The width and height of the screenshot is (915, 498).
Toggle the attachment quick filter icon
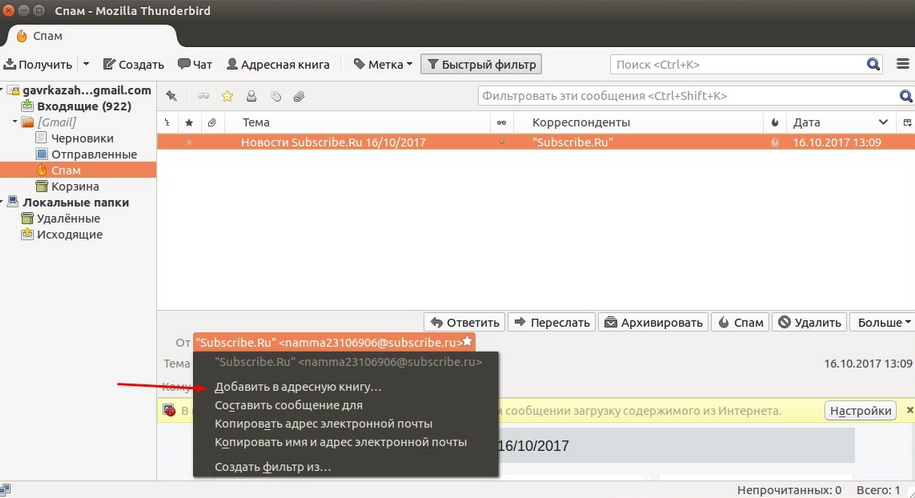point(299,96)
